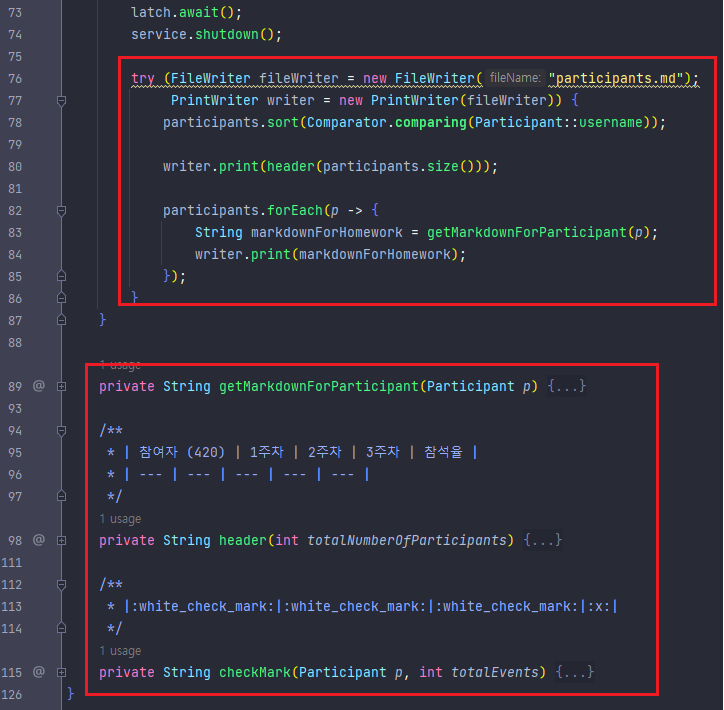
Task: Click the totalNumberOfParticipants parameter
Action: tap(407, 540)
